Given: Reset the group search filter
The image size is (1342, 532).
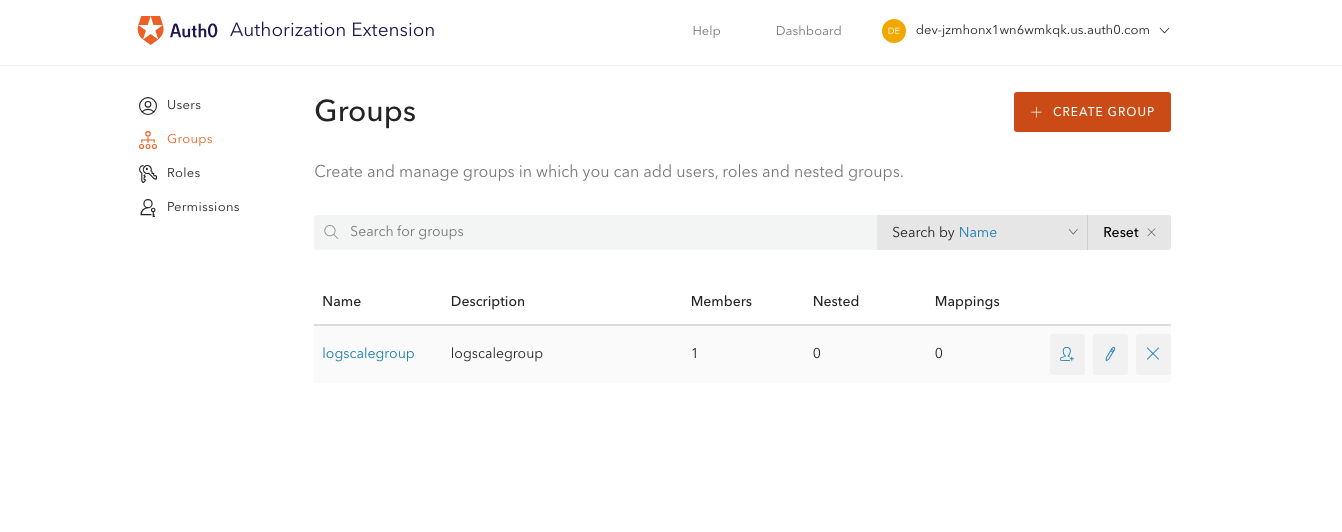Looking at the screenshot, I should 1129,232.
